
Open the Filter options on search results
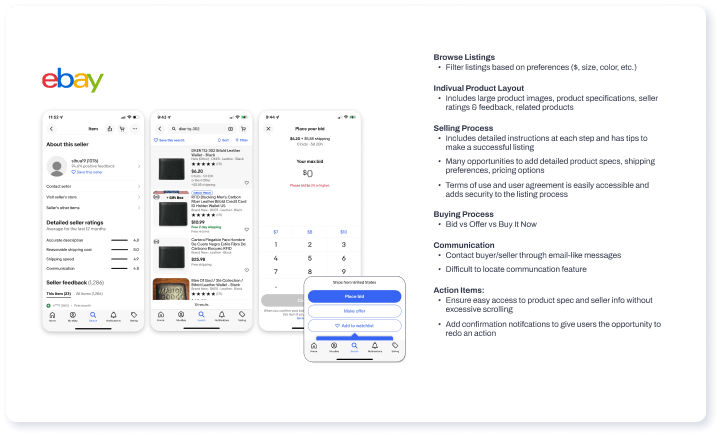[242, 140]
